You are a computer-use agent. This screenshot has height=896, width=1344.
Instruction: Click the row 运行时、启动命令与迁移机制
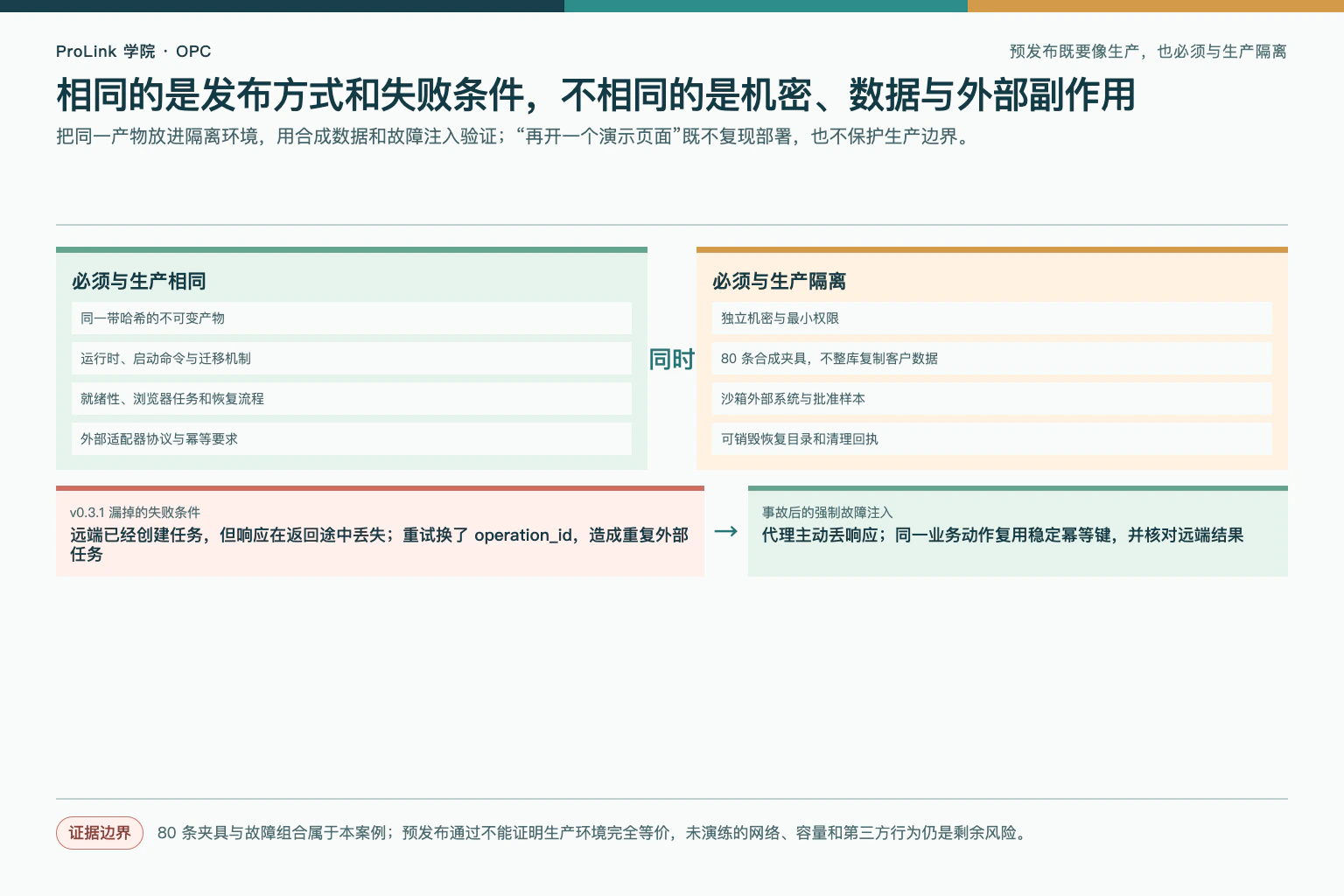click(352, 359)
